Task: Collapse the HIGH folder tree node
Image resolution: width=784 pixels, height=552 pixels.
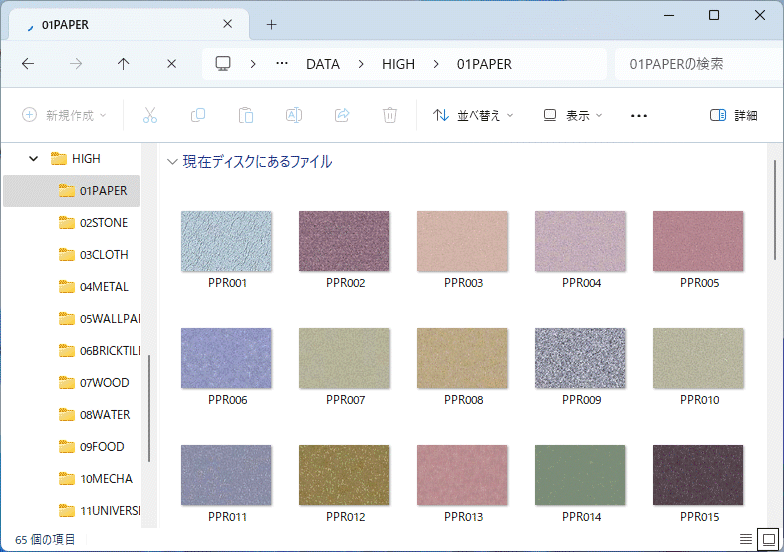Action: pyautogui.click(x=34, y=159)
